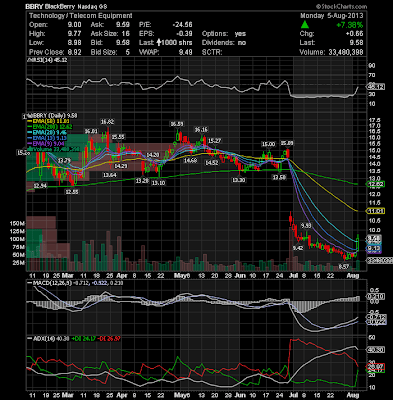393x400 pixels.
Task: Select the Prev Close value 8.92
Action: click(75, 52)
